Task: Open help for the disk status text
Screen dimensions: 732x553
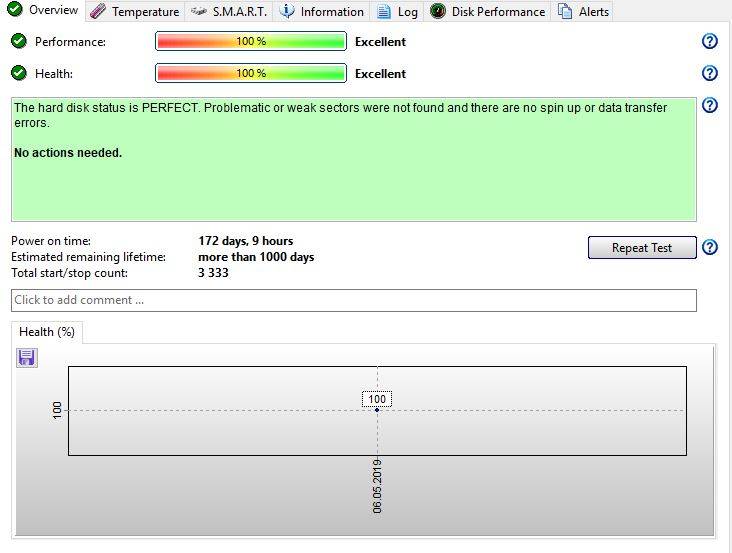Action: (710, 105)
